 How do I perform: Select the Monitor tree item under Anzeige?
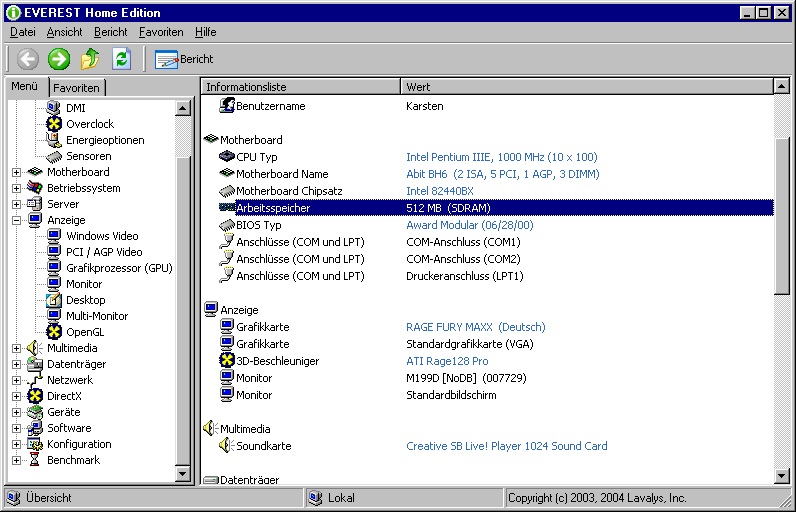click(84, 284)
